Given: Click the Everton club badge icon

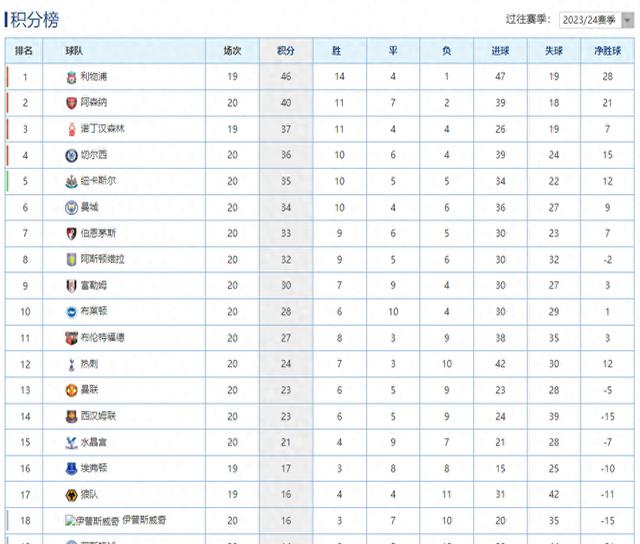Looking at the screenshot, I should [x=71, y=467].
